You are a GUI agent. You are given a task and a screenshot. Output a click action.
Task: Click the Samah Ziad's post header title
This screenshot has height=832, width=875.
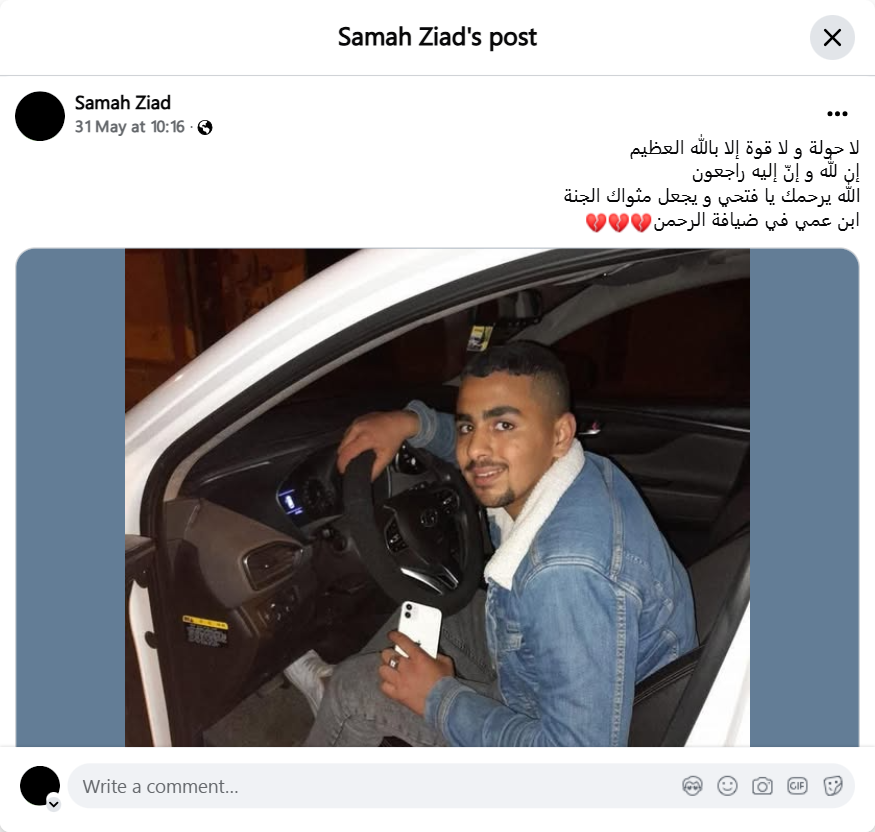click(437, 37)
